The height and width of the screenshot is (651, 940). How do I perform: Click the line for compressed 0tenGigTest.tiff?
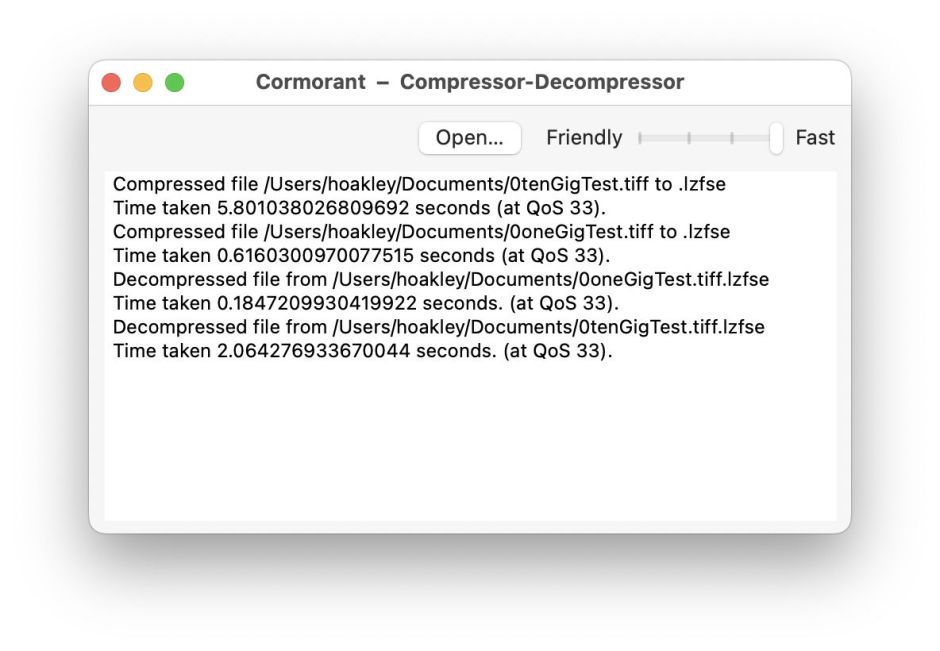point(419,184)
